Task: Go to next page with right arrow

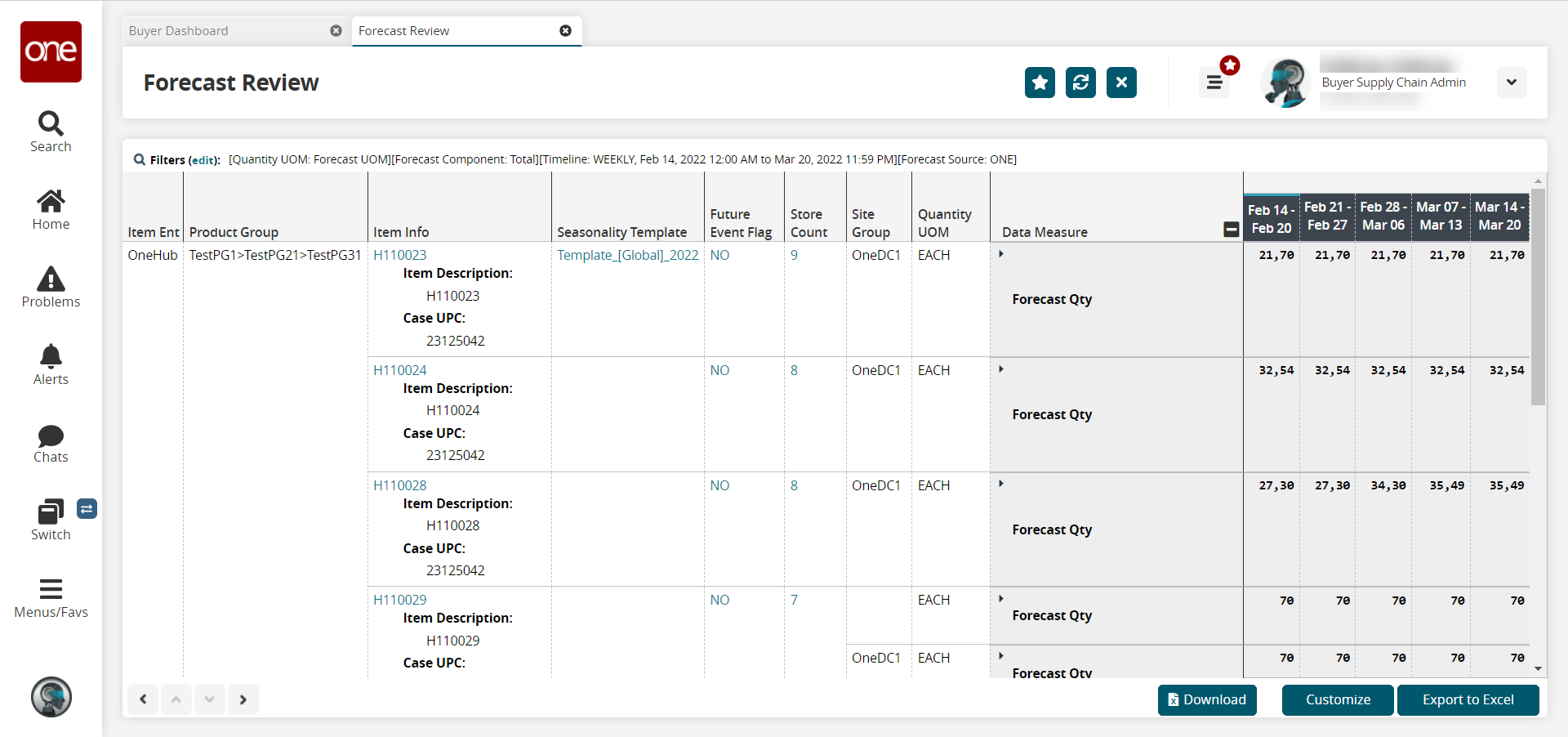Action: 243,699
